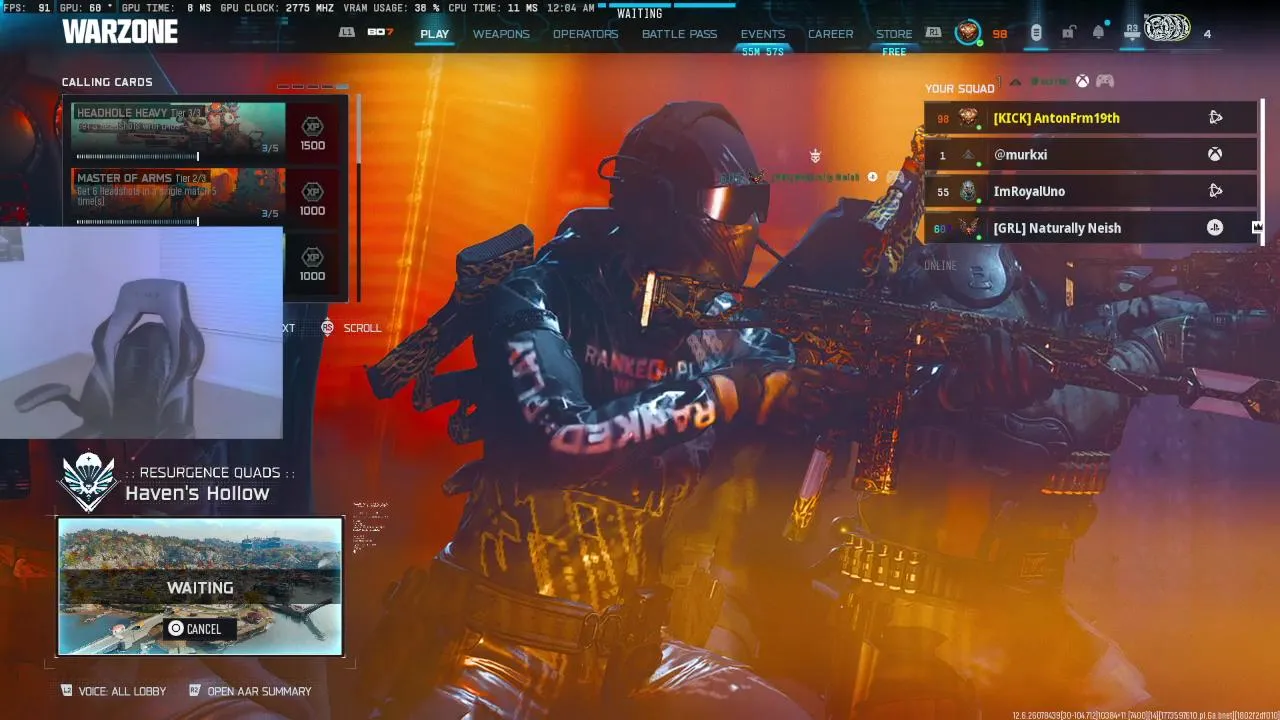Screen dimensions: 1280x720
Task: Open the Store tab
Action: tap(894, 34)
